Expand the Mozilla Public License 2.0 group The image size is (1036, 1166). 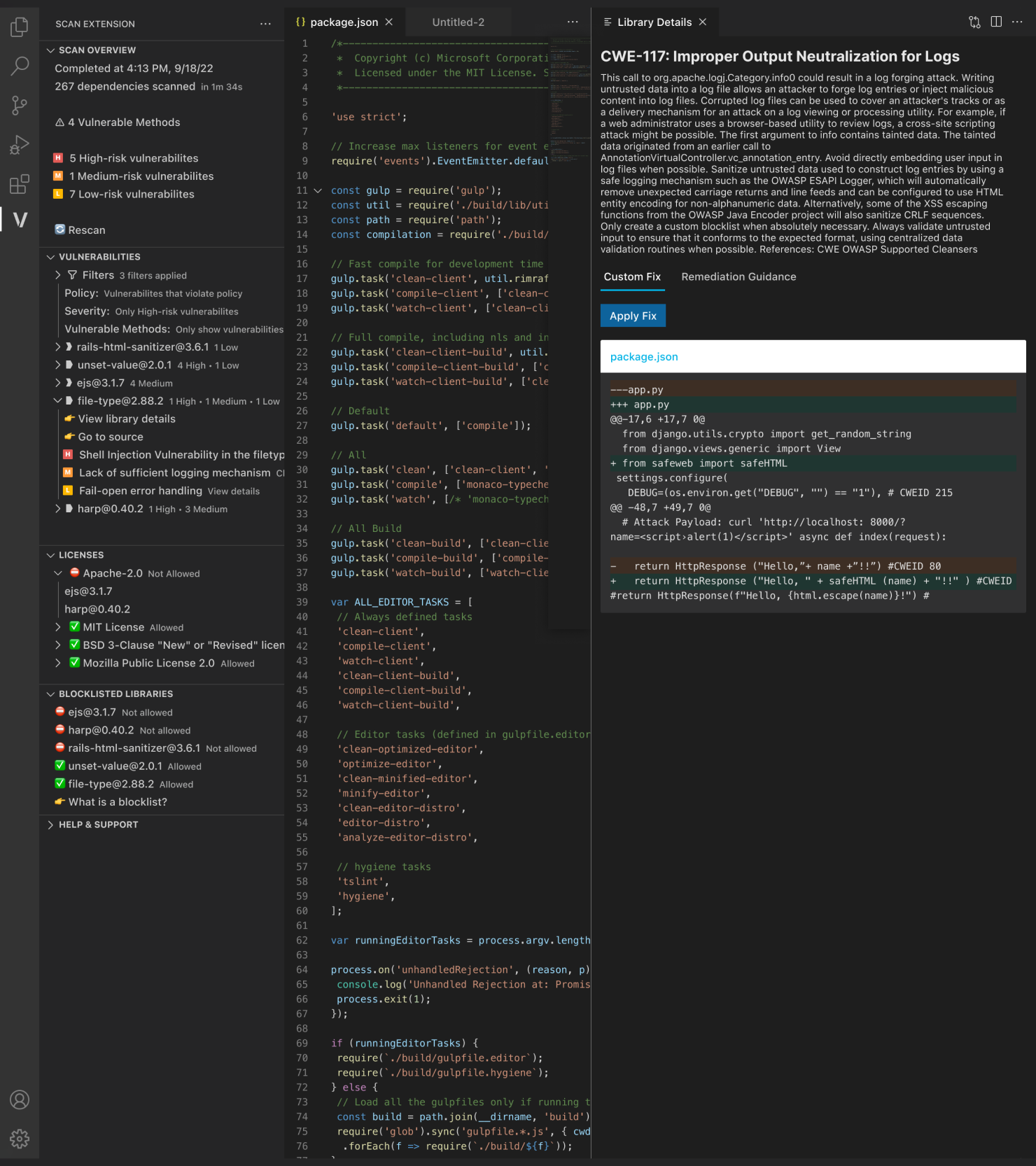pos(58,663)
